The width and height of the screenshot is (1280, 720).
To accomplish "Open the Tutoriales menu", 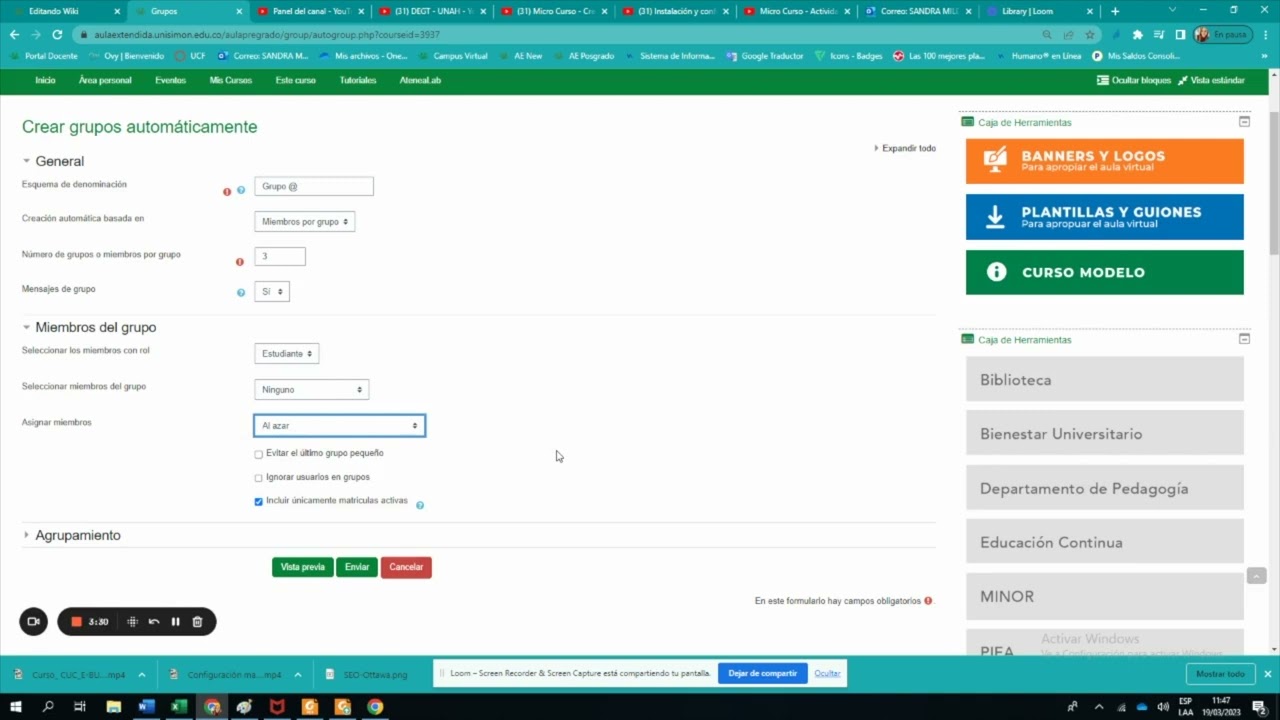I will (358, 80).
